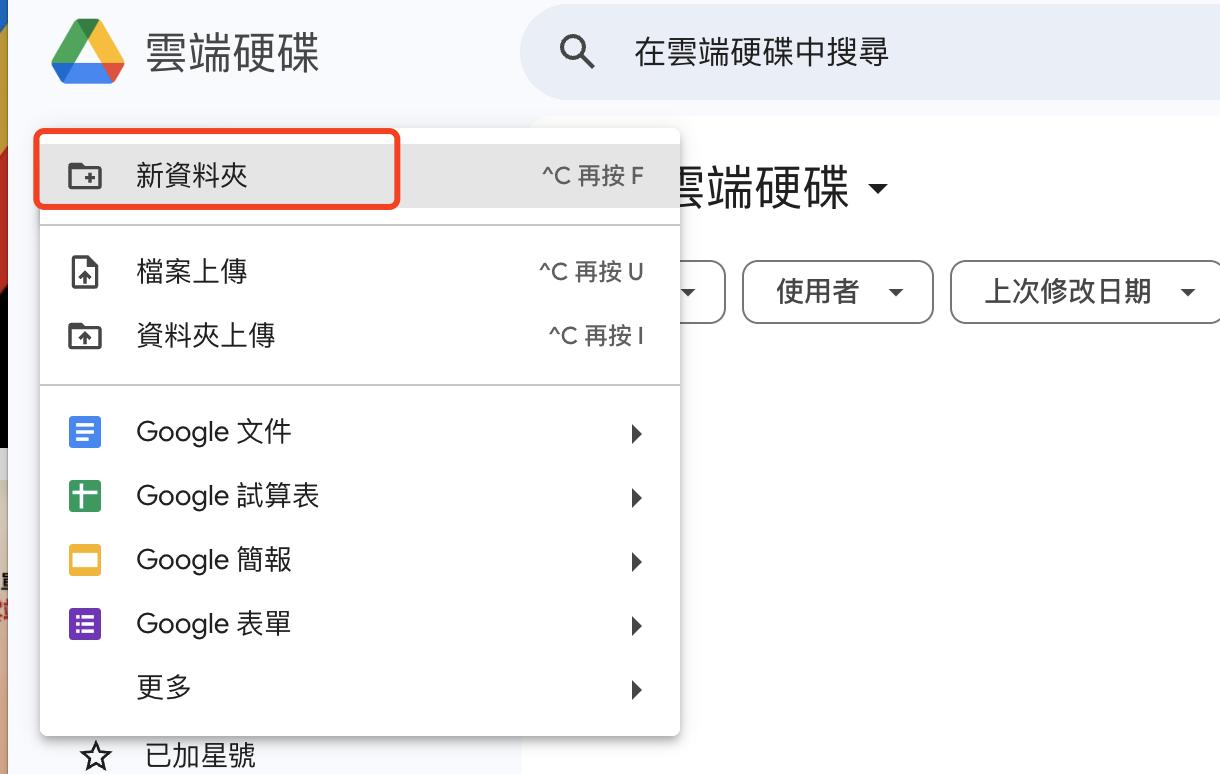Expand the Google 試算表 submenu arrow
The width and height of the screenshot is (1220, 774).
click(x=636, y=498)
